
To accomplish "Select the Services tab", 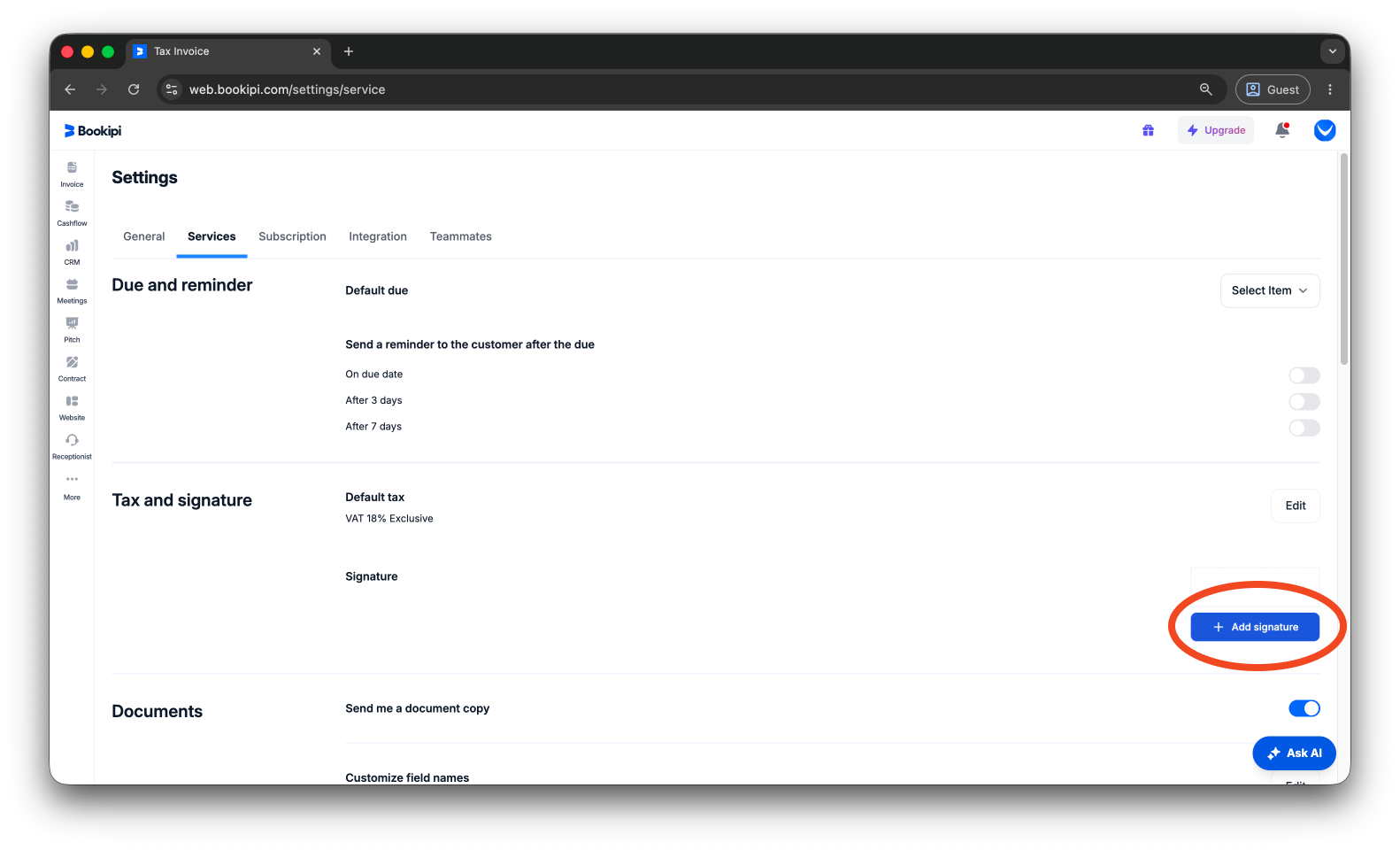I will point(212,236).
